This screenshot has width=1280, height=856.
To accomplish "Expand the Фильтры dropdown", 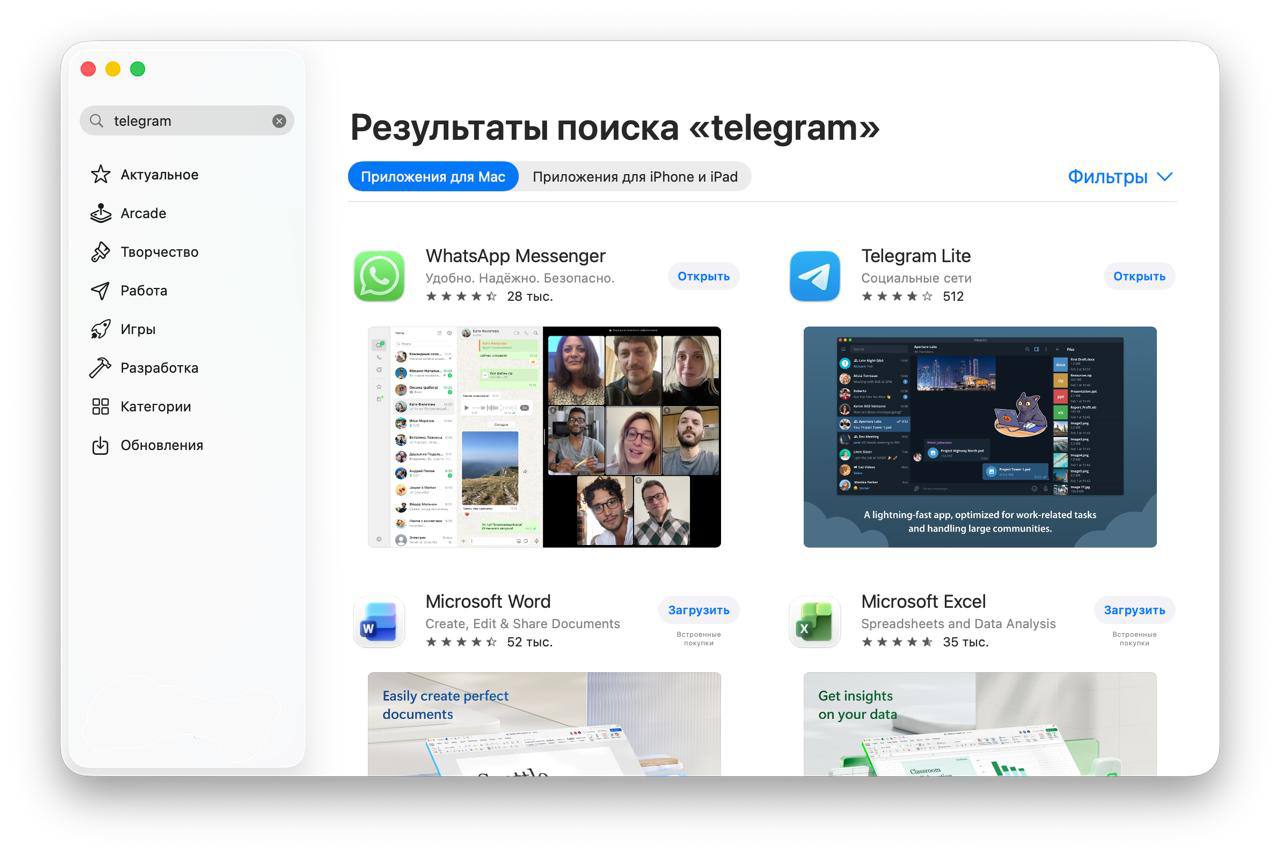I will (1120, 176).
